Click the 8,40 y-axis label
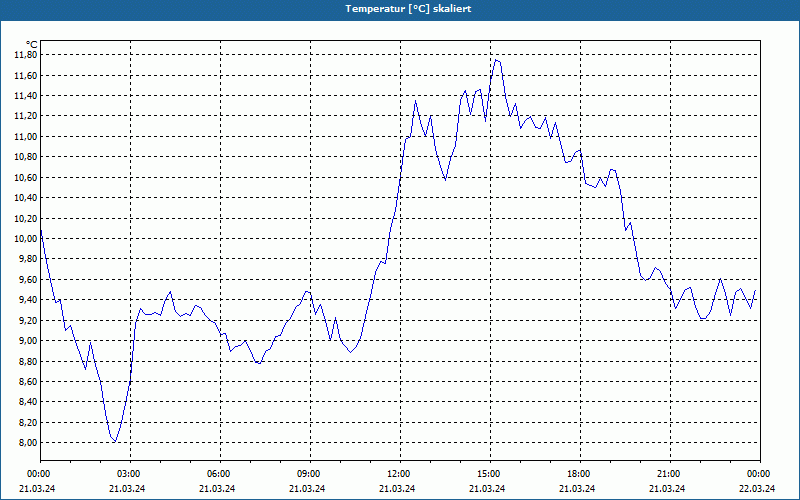 tap(28, 402)
